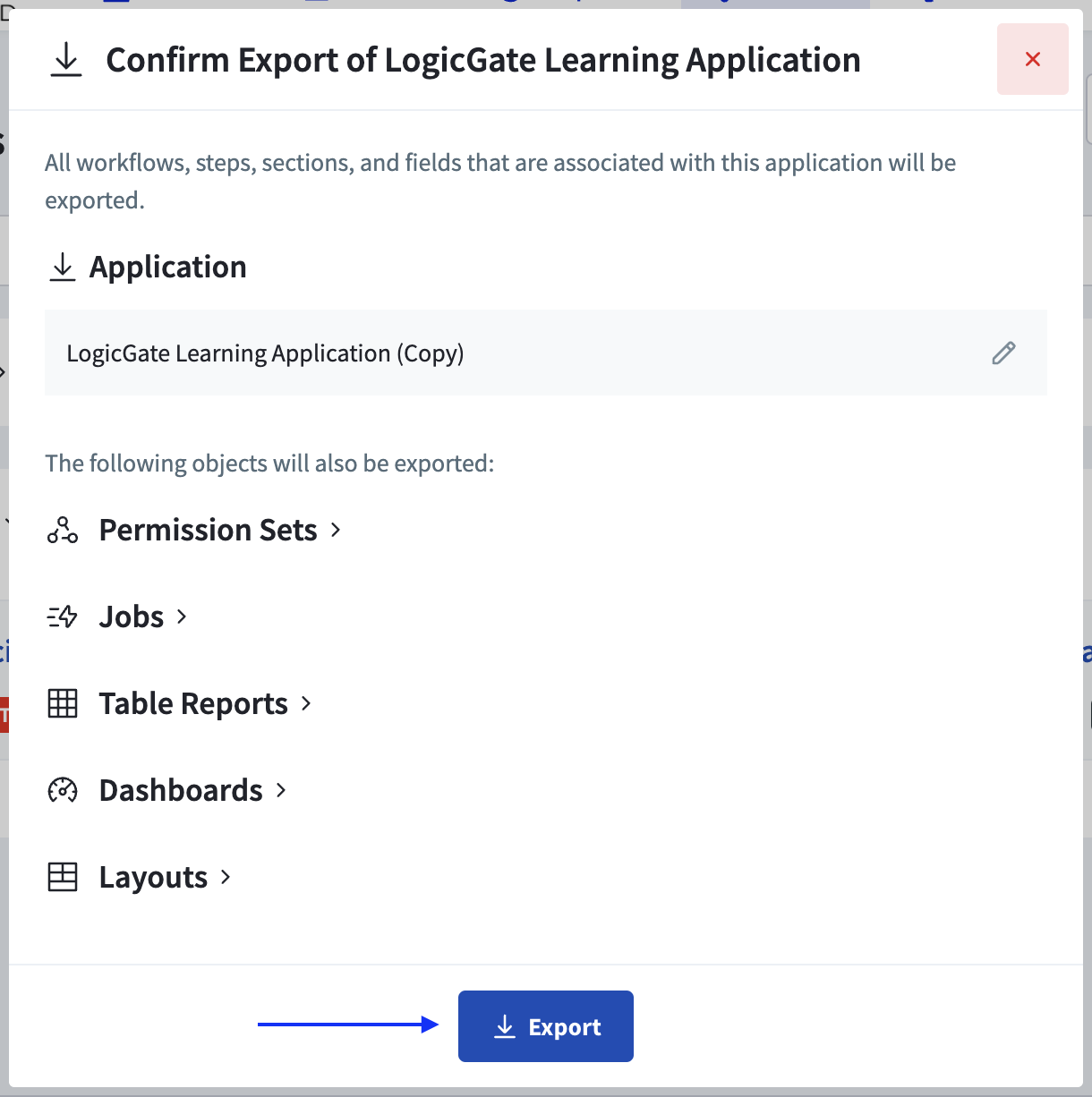The height and width of the screenshot is (1097, 1092).
Task: Click the Table Reports grid icon
Action: point(63,703)
